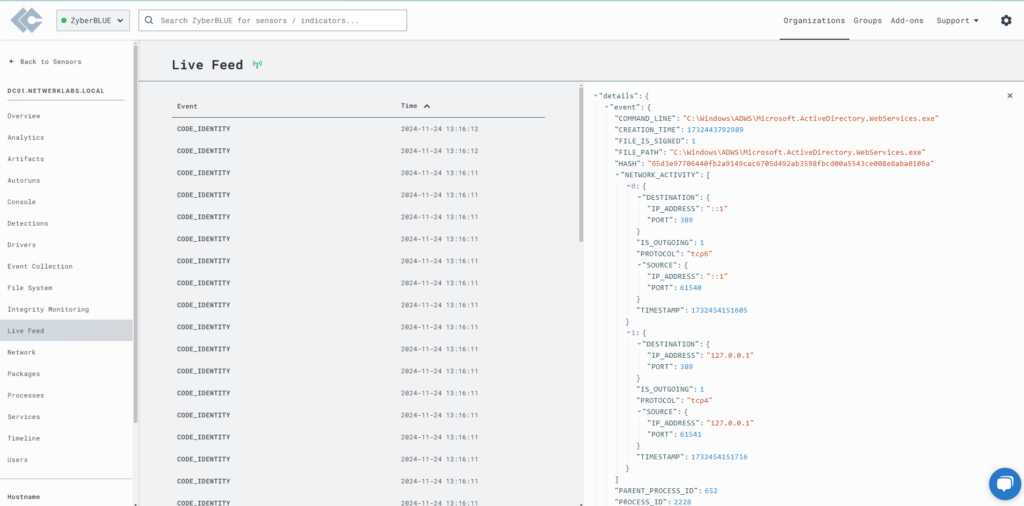Viewport: 1024px width, 506px height.
Task: Collapse the "details" JSON node
Action: tap(596, 96)
